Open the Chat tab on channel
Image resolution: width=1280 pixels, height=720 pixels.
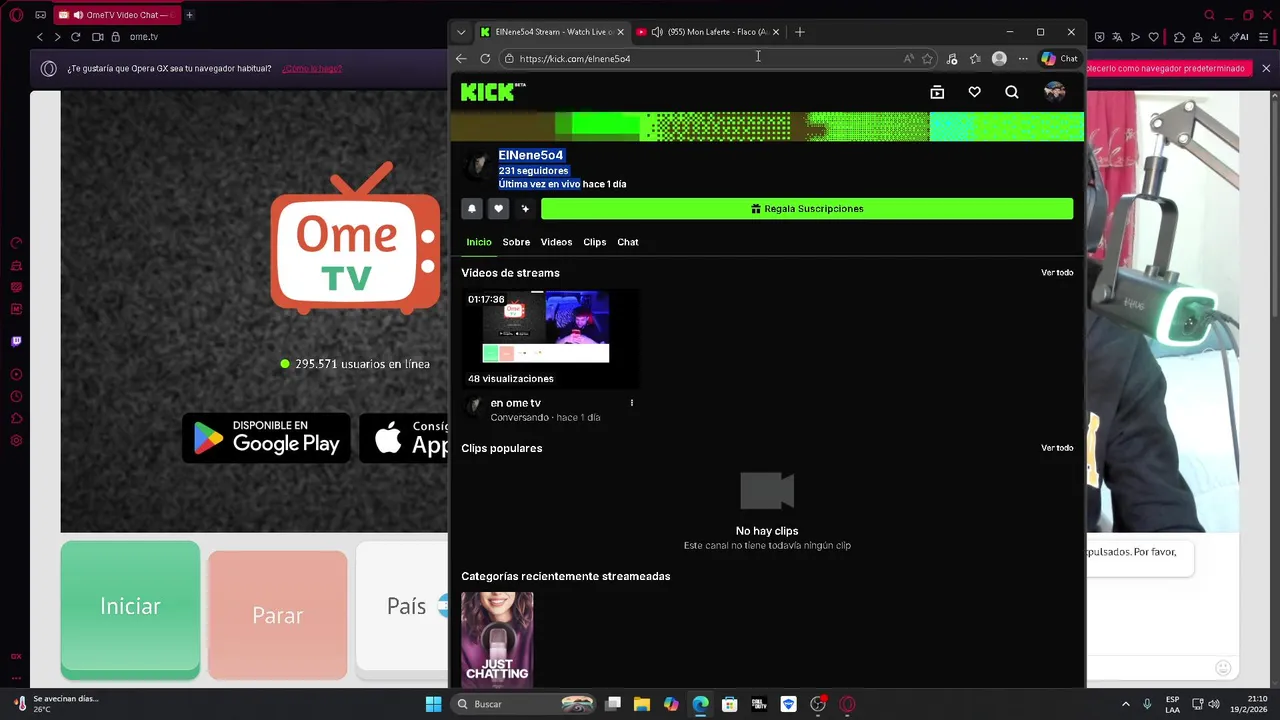pyautogui.click(x=628, y=242)
